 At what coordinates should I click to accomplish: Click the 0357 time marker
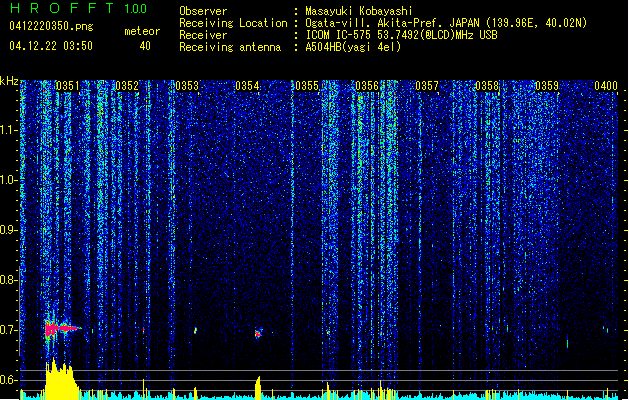[427, 86]
